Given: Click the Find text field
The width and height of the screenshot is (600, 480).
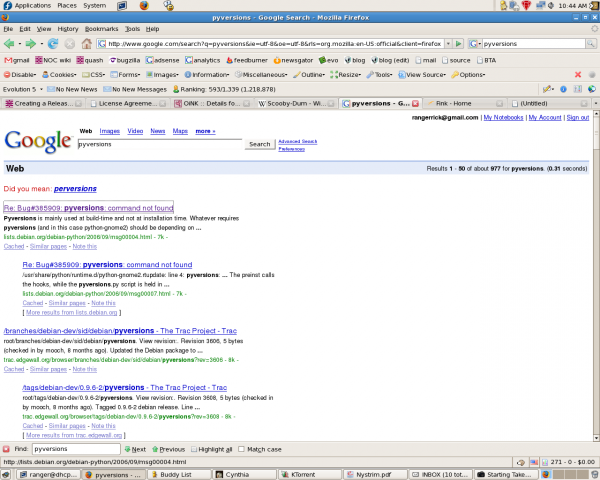Looking at the screenshot, I should point(76,449).
